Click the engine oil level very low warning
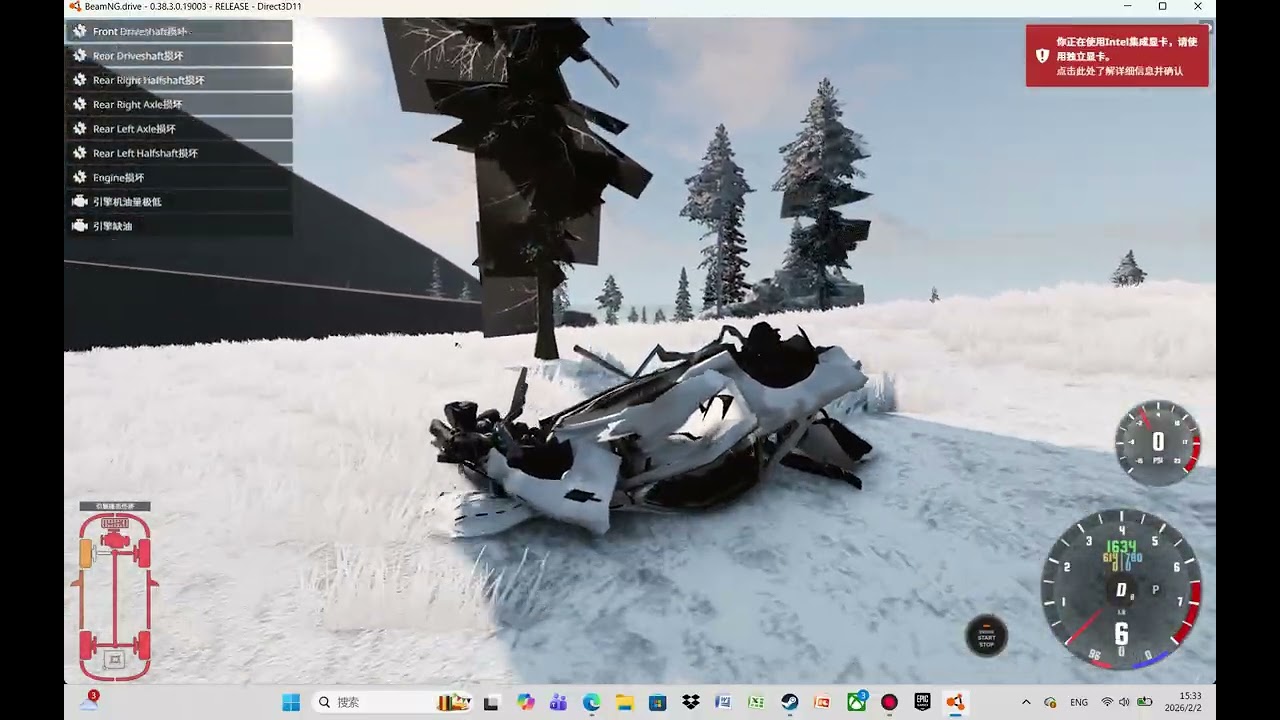The image size is (1280, 720). [180, 202]
